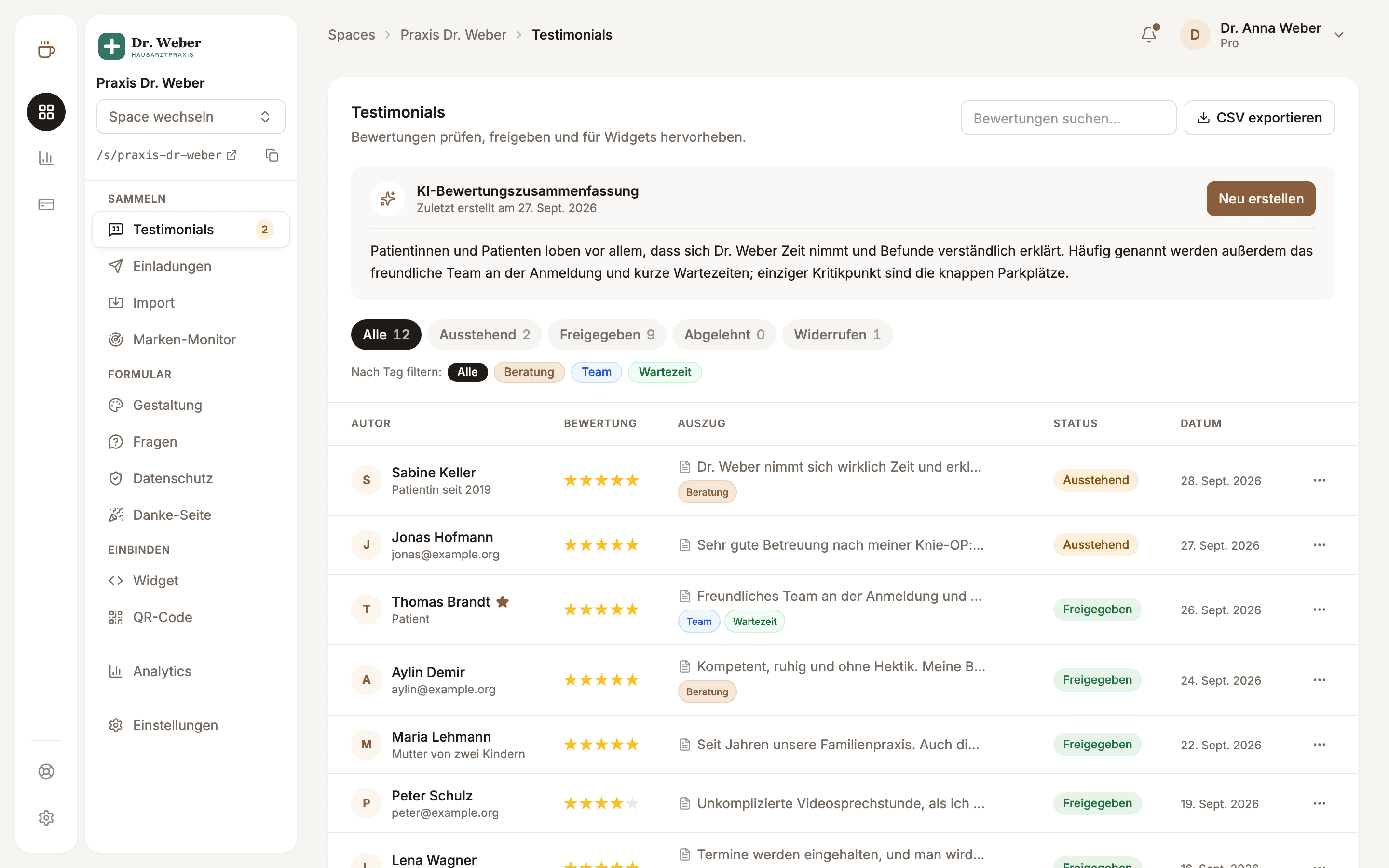Screen dimensions: 1389x868
Task: Go to Spaces breadcrumb
Action: [x=351, y=34]
